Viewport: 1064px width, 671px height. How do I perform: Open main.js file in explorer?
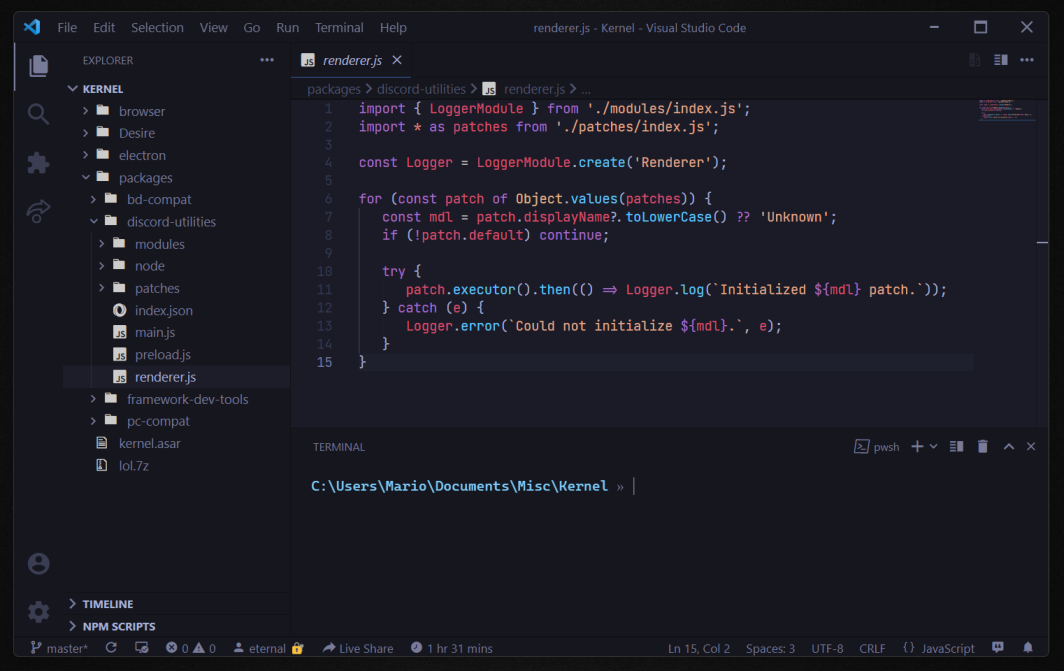pos(176,332)
